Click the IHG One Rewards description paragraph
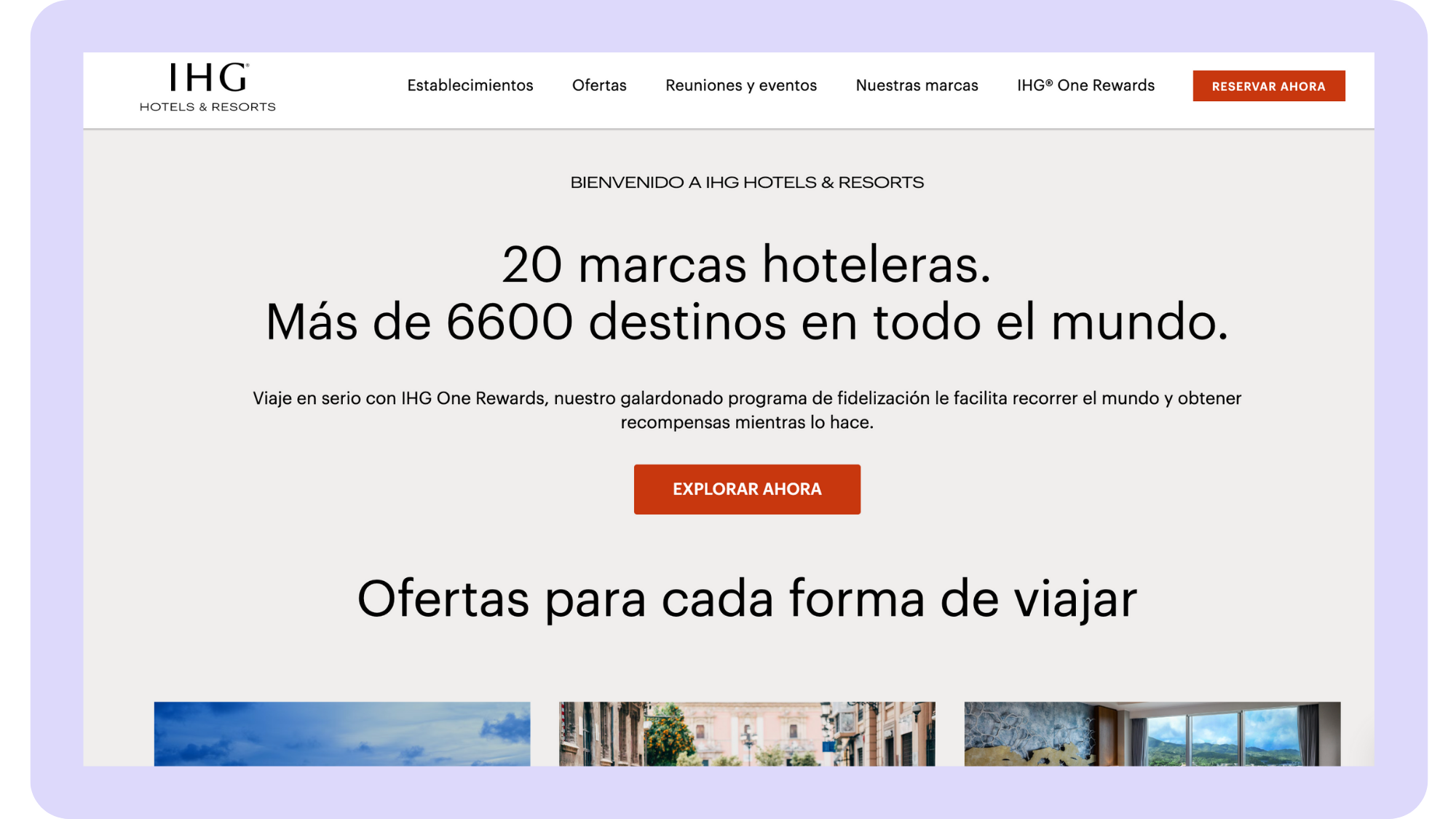Screen dimensions: 1456x819 click(747, 408)
